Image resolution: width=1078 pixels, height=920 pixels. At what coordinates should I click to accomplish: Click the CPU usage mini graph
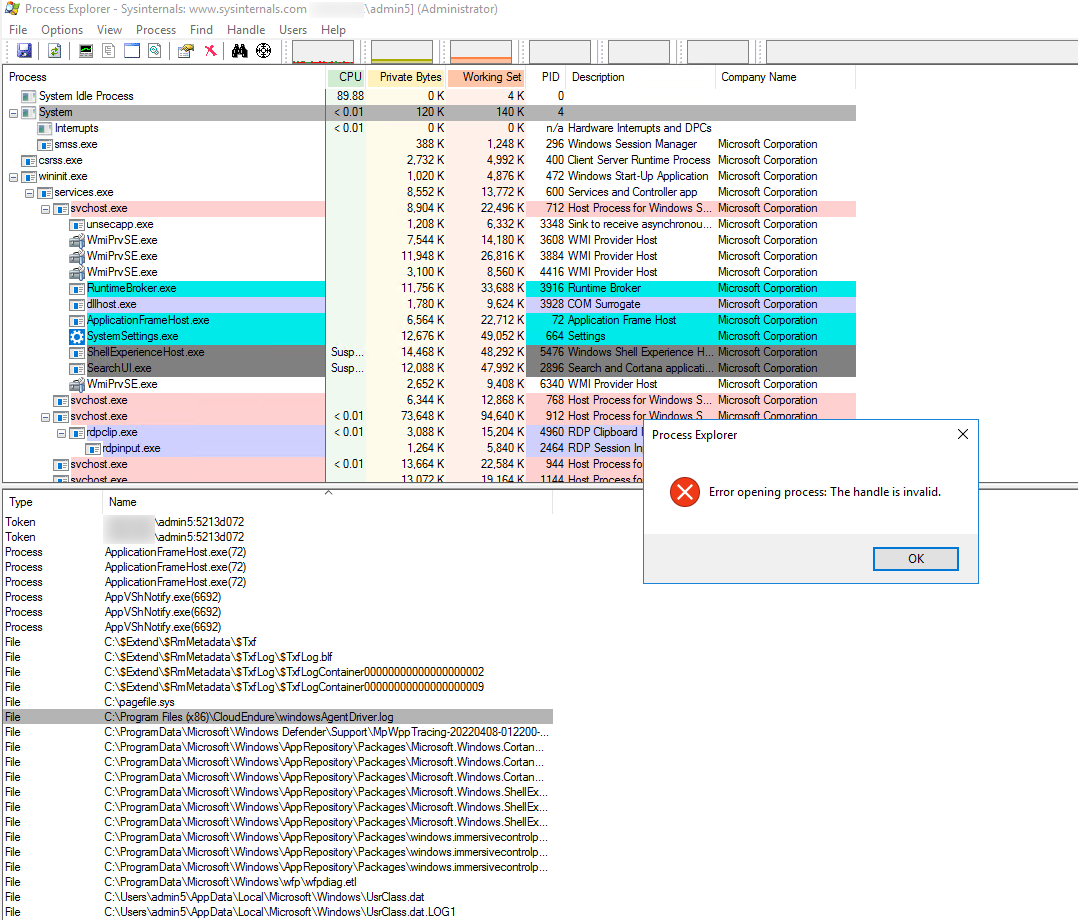pos(323,52)
